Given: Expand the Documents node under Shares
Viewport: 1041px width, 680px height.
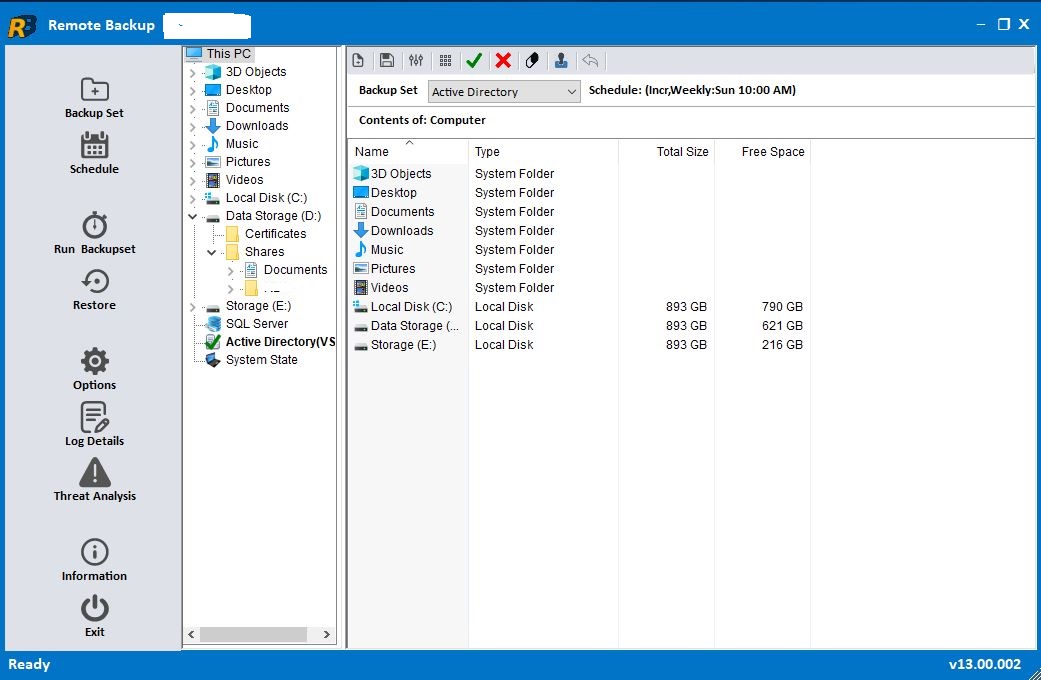Looking at the screenshot, I should tap(230, 270).
